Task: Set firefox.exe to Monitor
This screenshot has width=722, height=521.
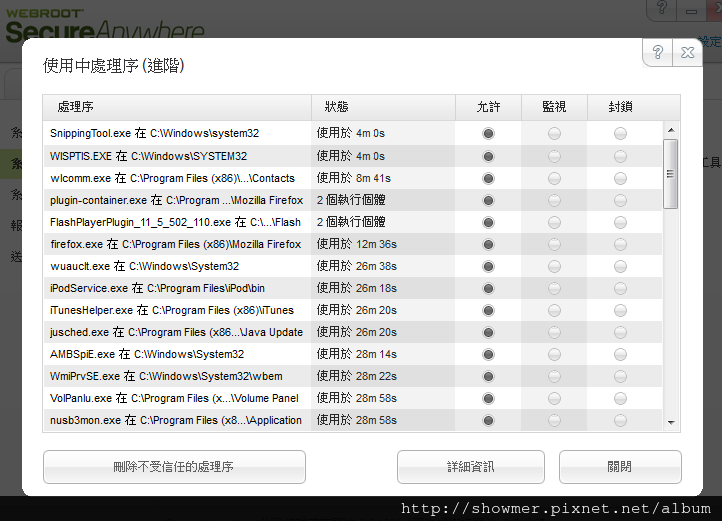Action: pos(554,244)
